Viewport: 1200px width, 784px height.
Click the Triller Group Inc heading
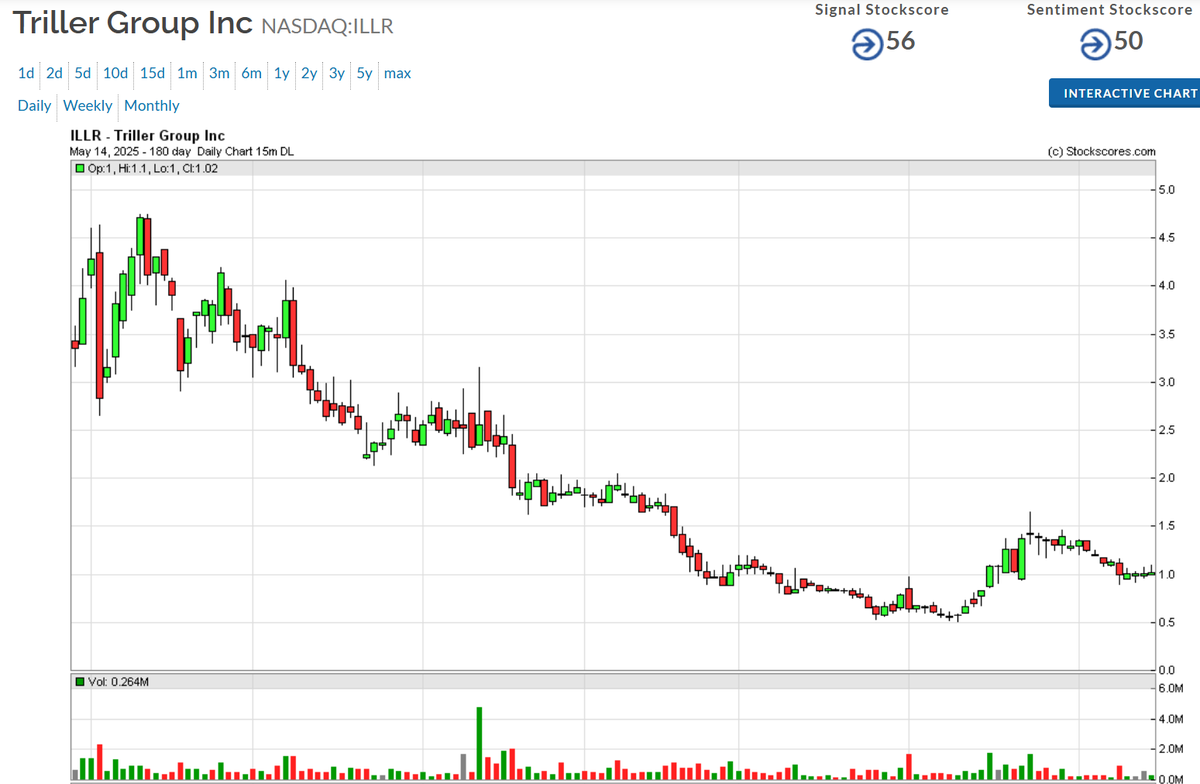click(x=132, y=22)
